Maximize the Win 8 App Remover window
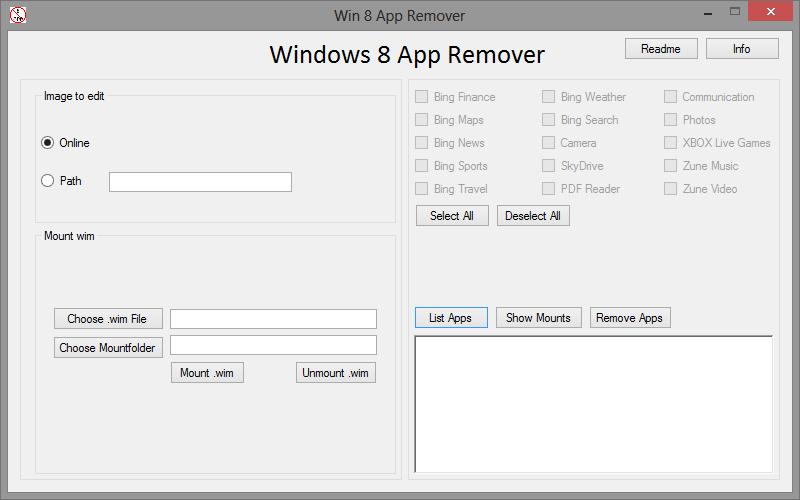 pos(735,12)
